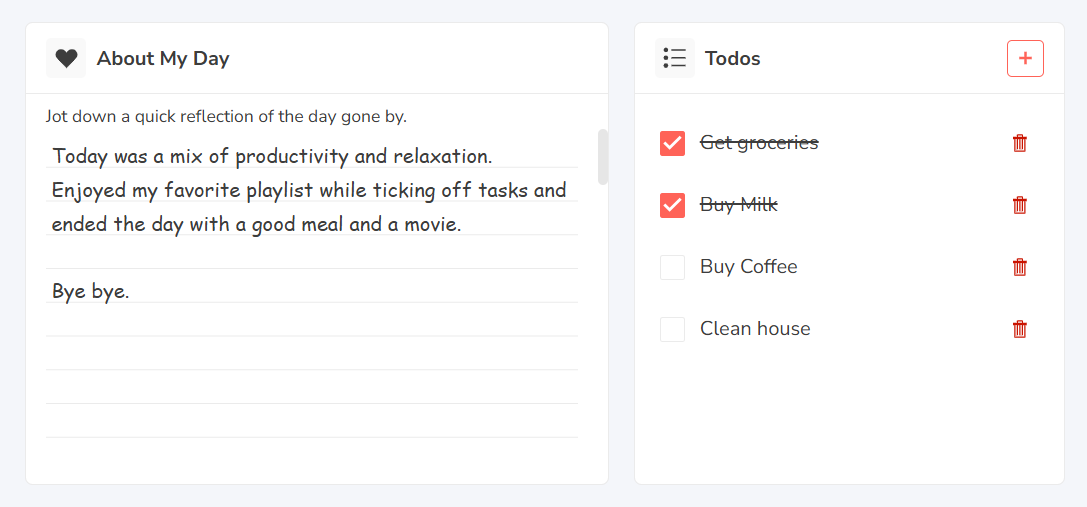Click the Buy Coffee todo label
The image size is (1087, 507).
click(749, 266)
